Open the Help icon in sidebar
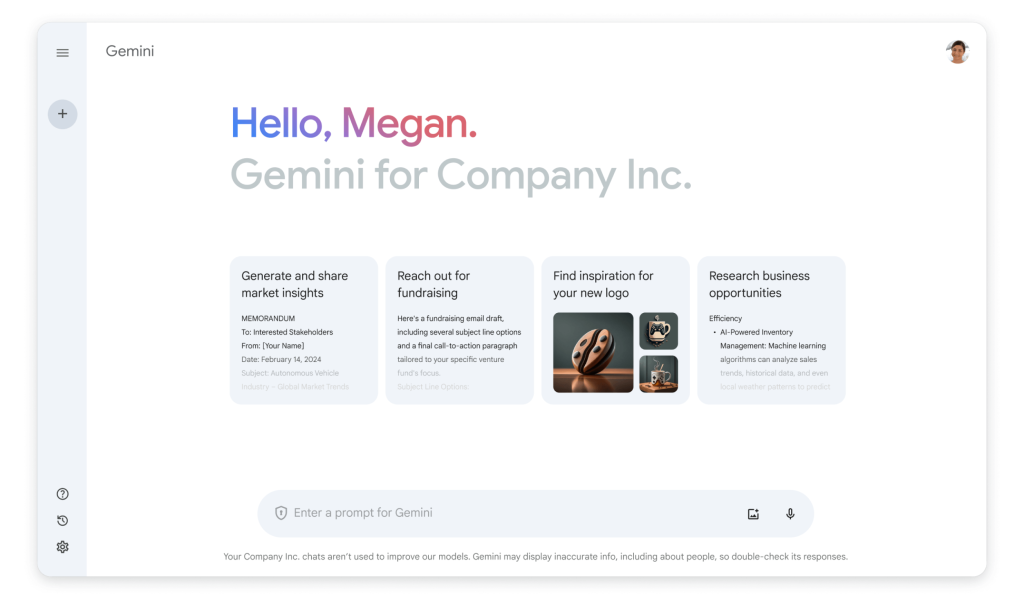The width and height of the screenshot is (1024, 597). pos(63,494)
